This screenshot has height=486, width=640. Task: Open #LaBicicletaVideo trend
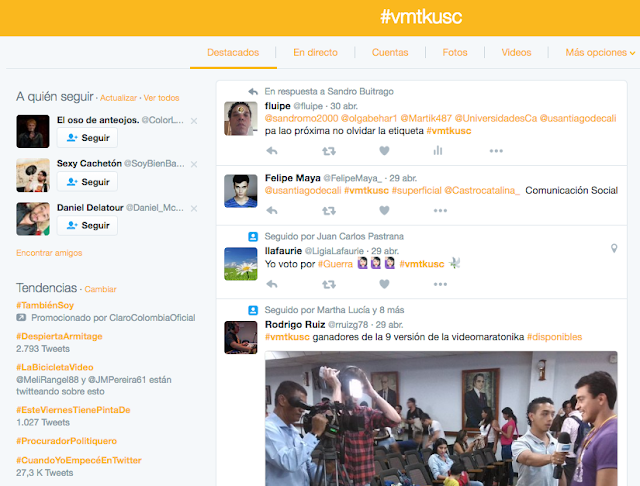coord(55,367)
